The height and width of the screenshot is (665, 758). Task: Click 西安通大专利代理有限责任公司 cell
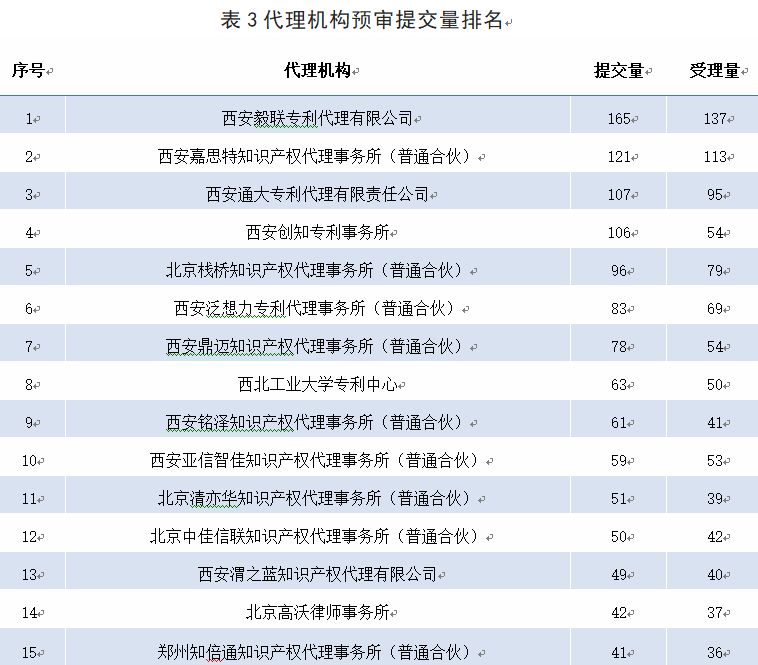coord(317,194)
